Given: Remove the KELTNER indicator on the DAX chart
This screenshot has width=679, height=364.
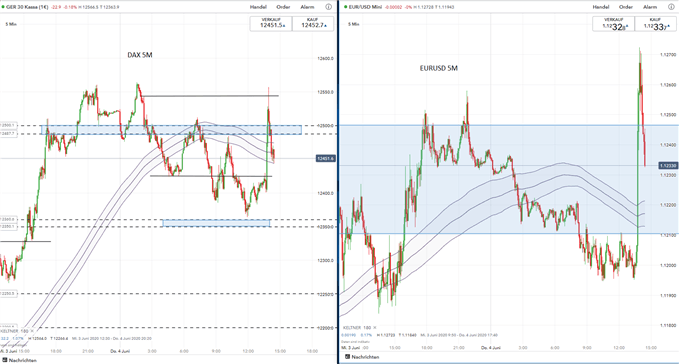Looking at the screenshot, I should point(32,331).
